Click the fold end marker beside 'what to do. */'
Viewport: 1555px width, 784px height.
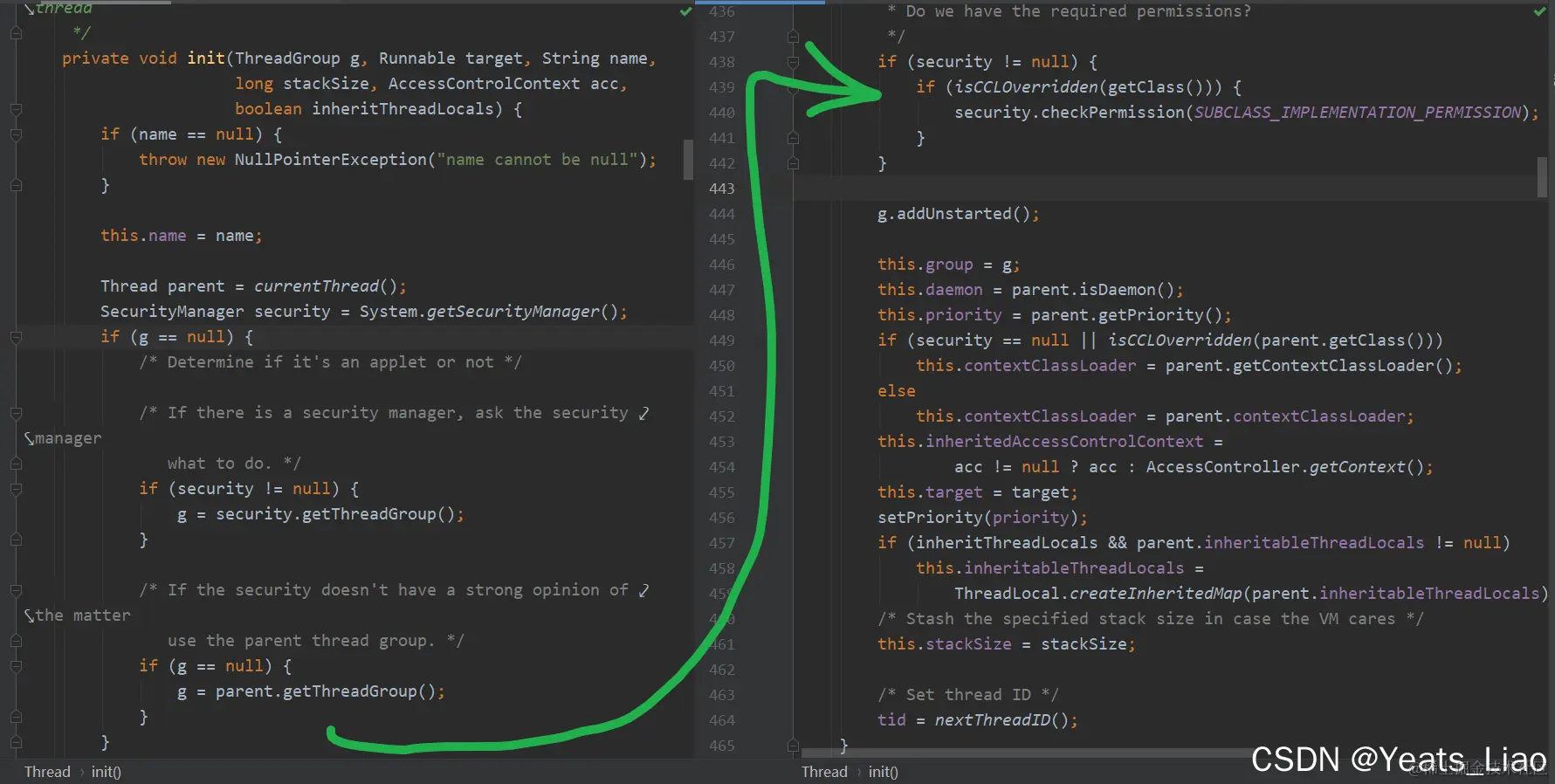[x=16, y=464]
